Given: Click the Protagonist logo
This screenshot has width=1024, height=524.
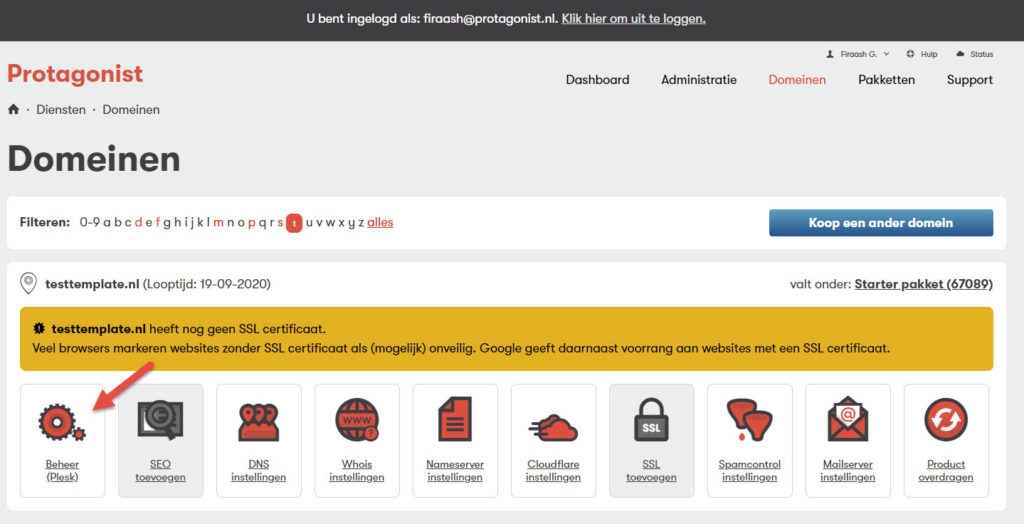Looking at the screenshot, I should pyautogui.click(x=75, y=74).
